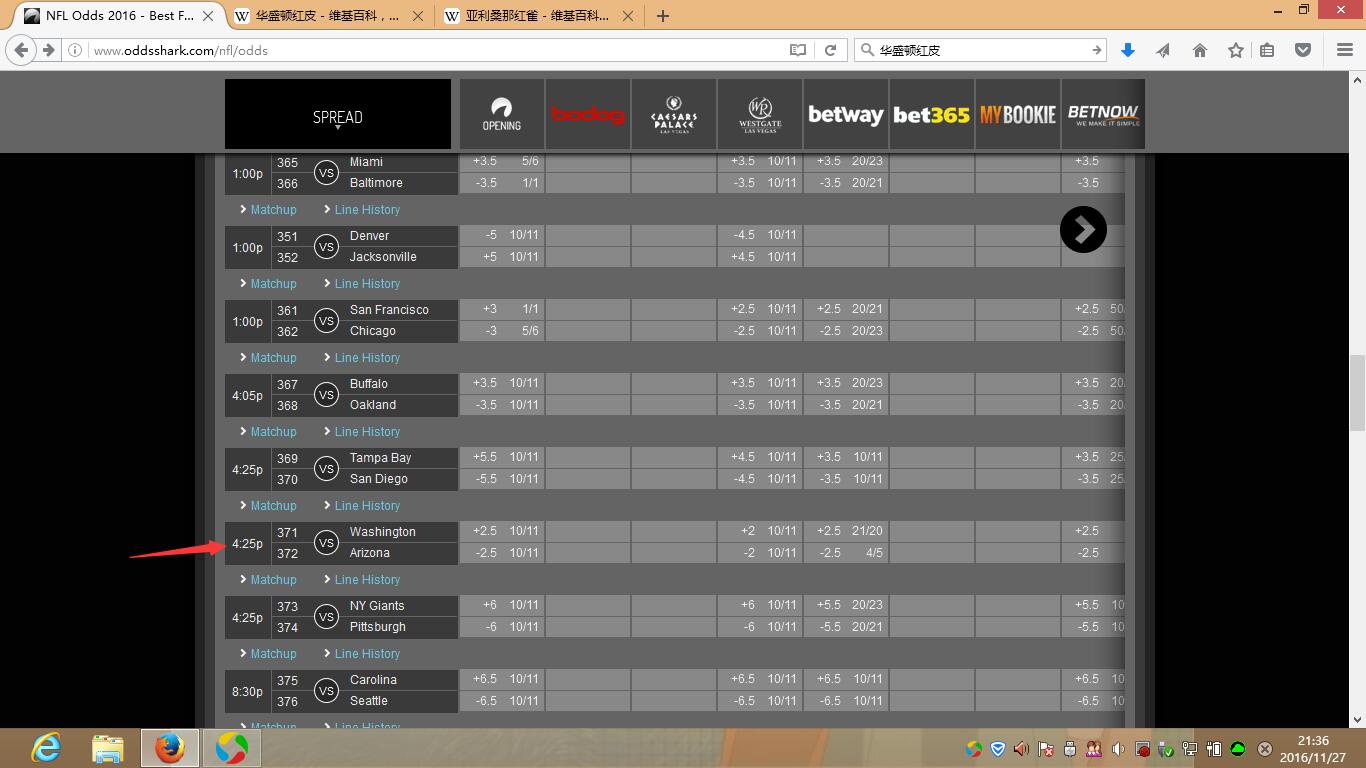Click the Firefox icon on the taskbar
The height and width of the screenshot is (768, 1366).
point(169,748)
